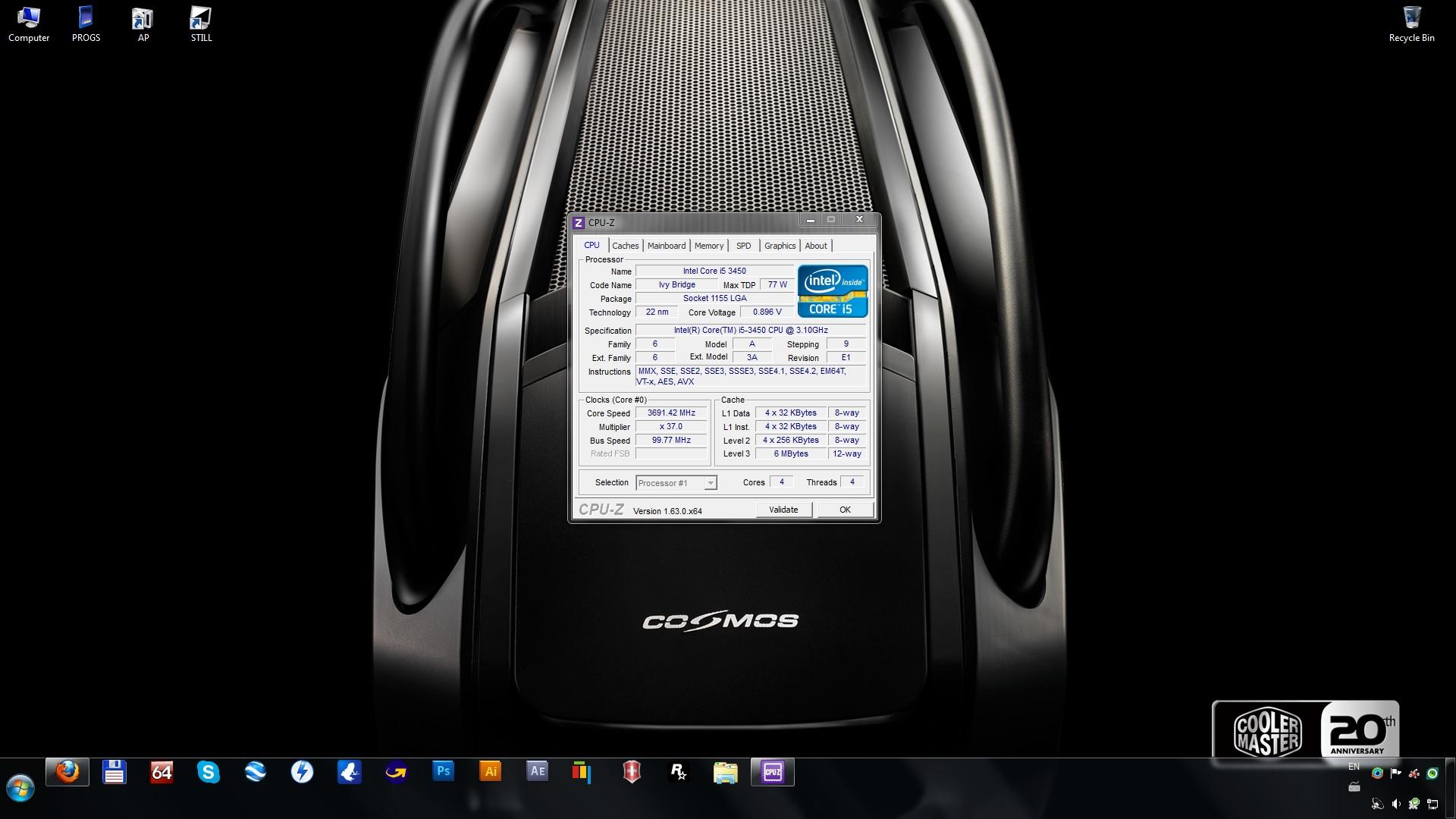Screen dimensions: 1456x819
Task: Open the PROGS desktop shortcut
Action: point(86,24)
